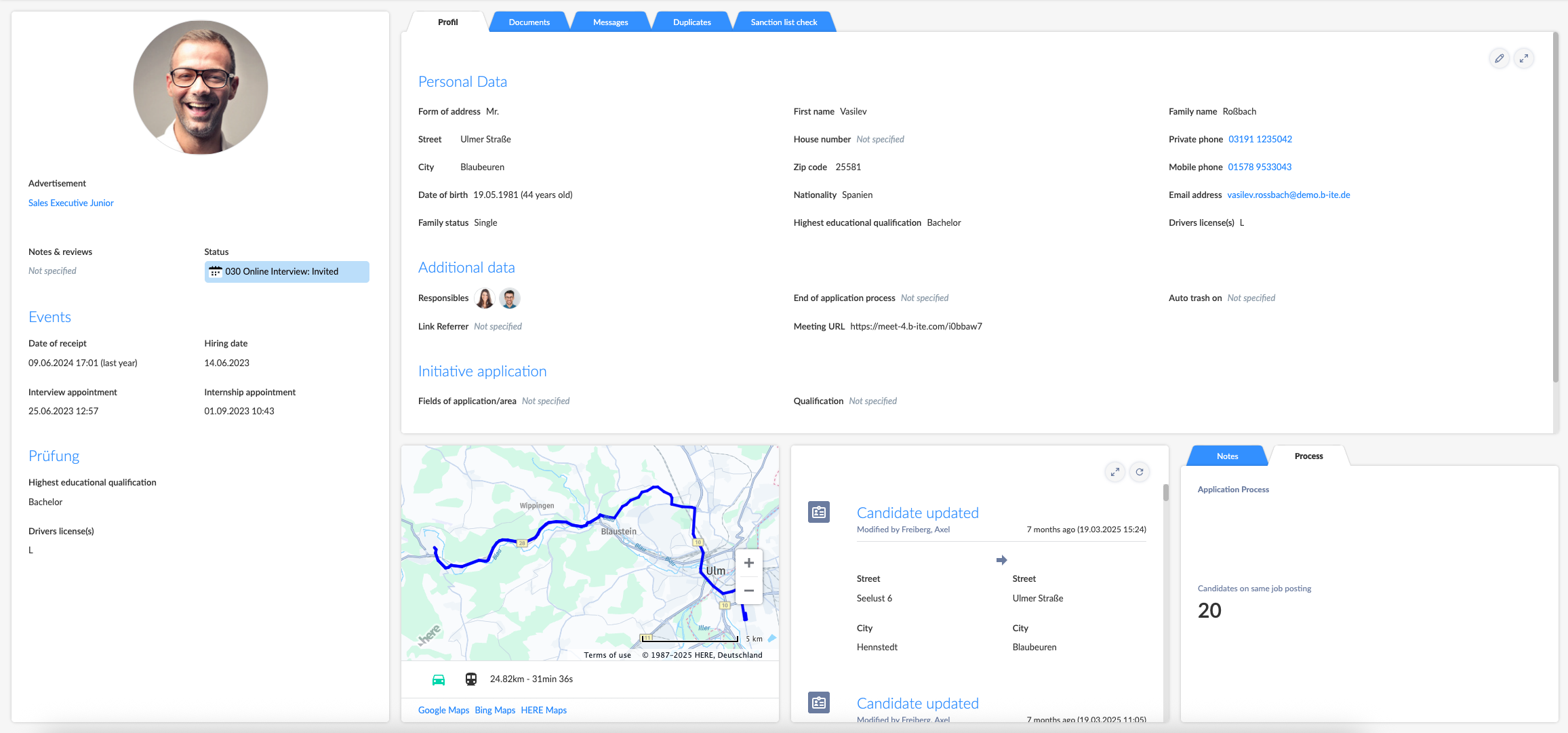Select car route mode icon
Viewport: 1568px width, 733px height.
439,679
